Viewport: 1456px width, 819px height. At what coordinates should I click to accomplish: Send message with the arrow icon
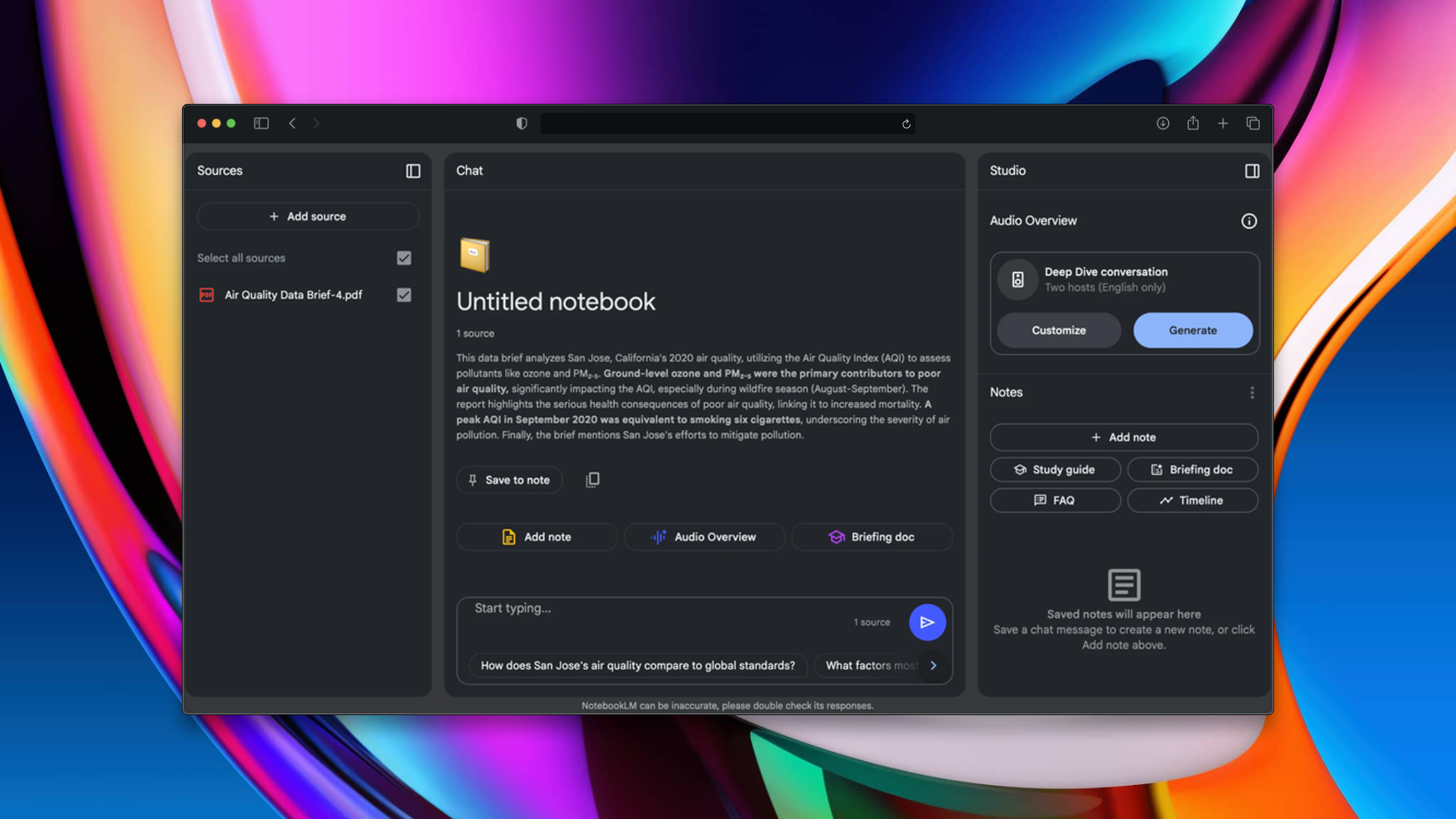pyautogui.click(x=927, y=622)
